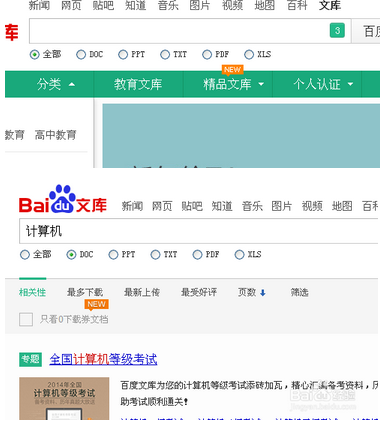Sort results by 页数

pos(247,293)
